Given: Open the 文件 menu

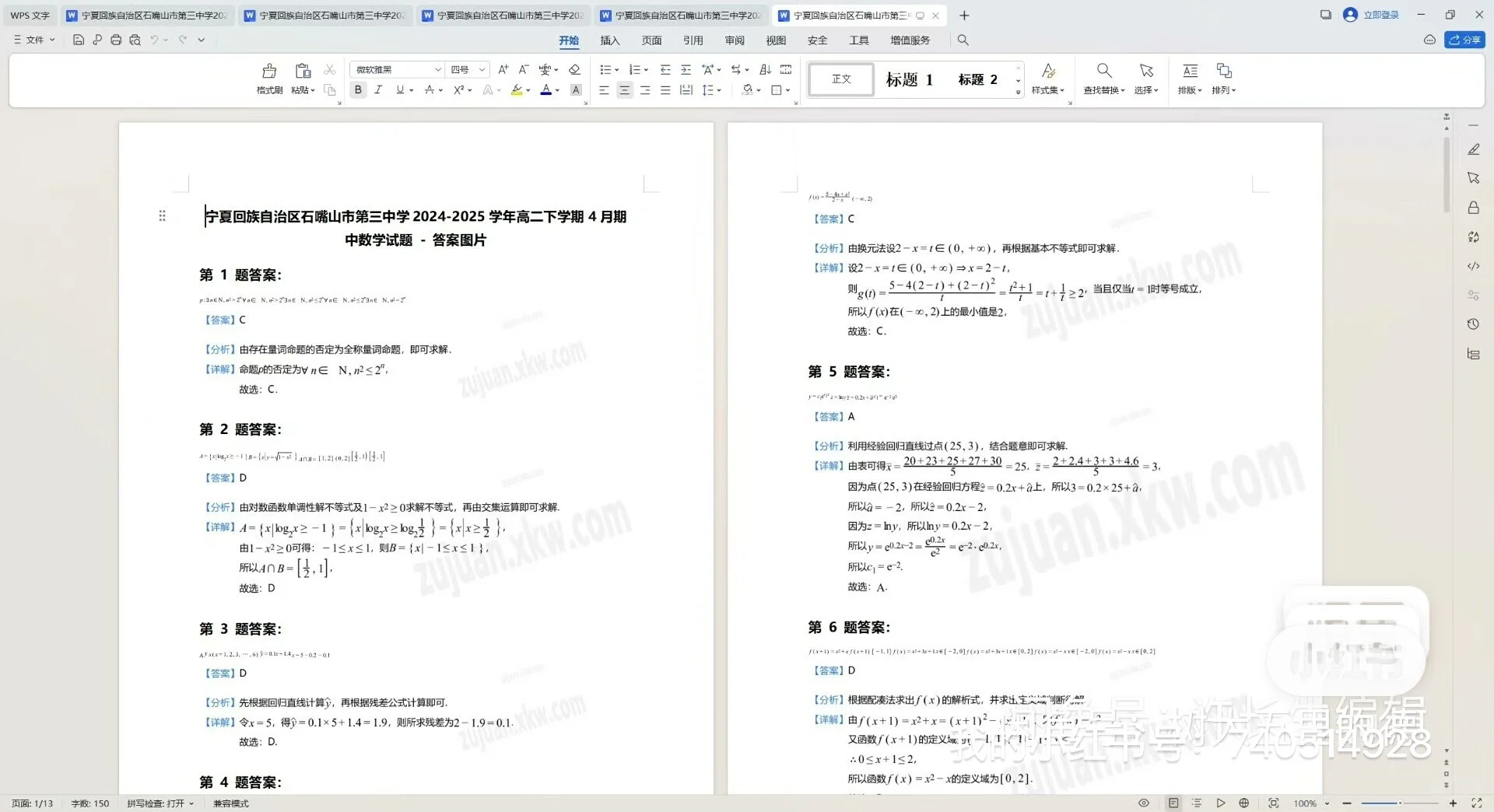Looking at the screenshot, I should click(33, 40).
